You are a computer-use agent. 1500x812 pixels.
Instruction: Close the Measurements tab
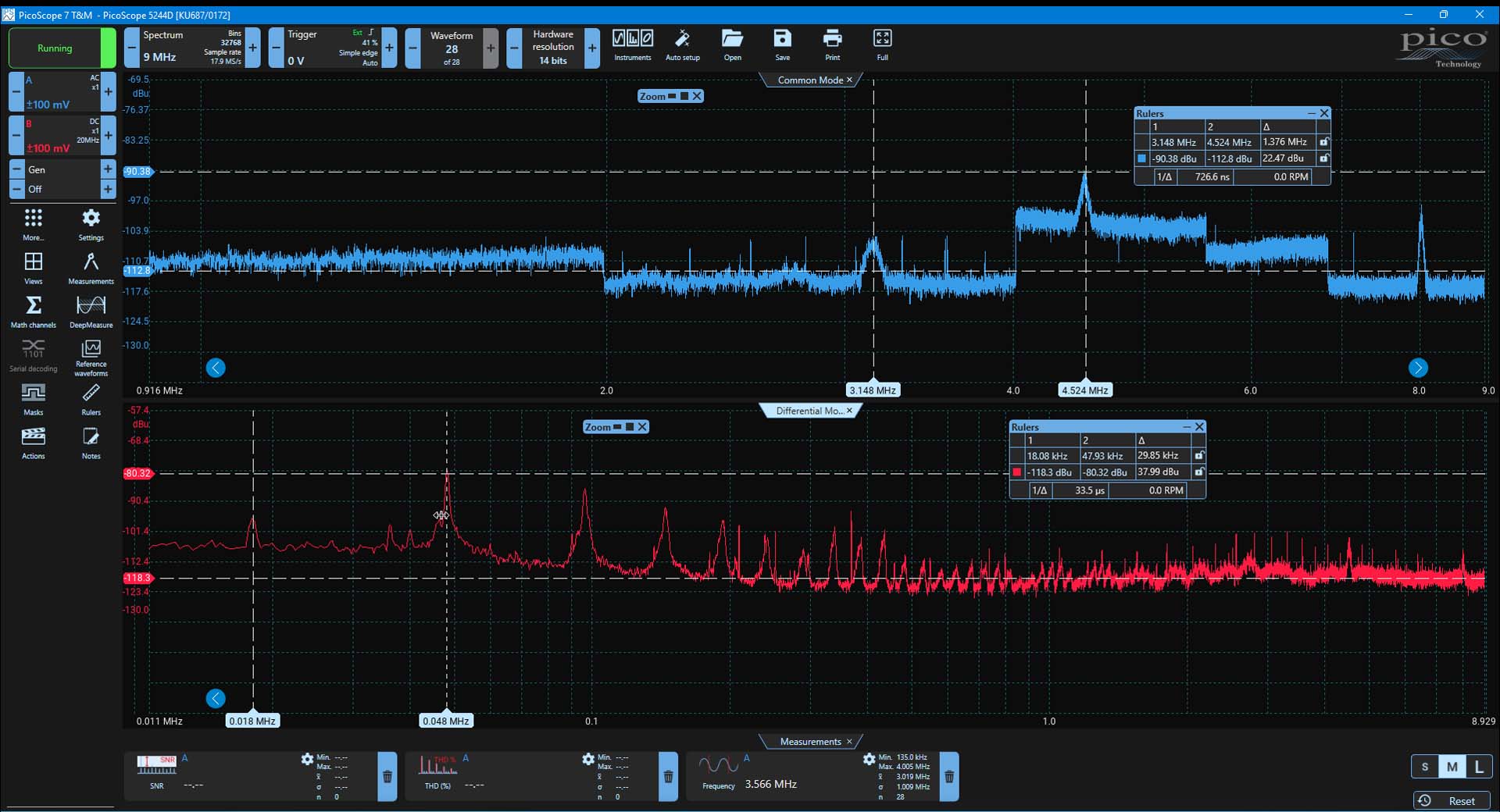[850, 742]
